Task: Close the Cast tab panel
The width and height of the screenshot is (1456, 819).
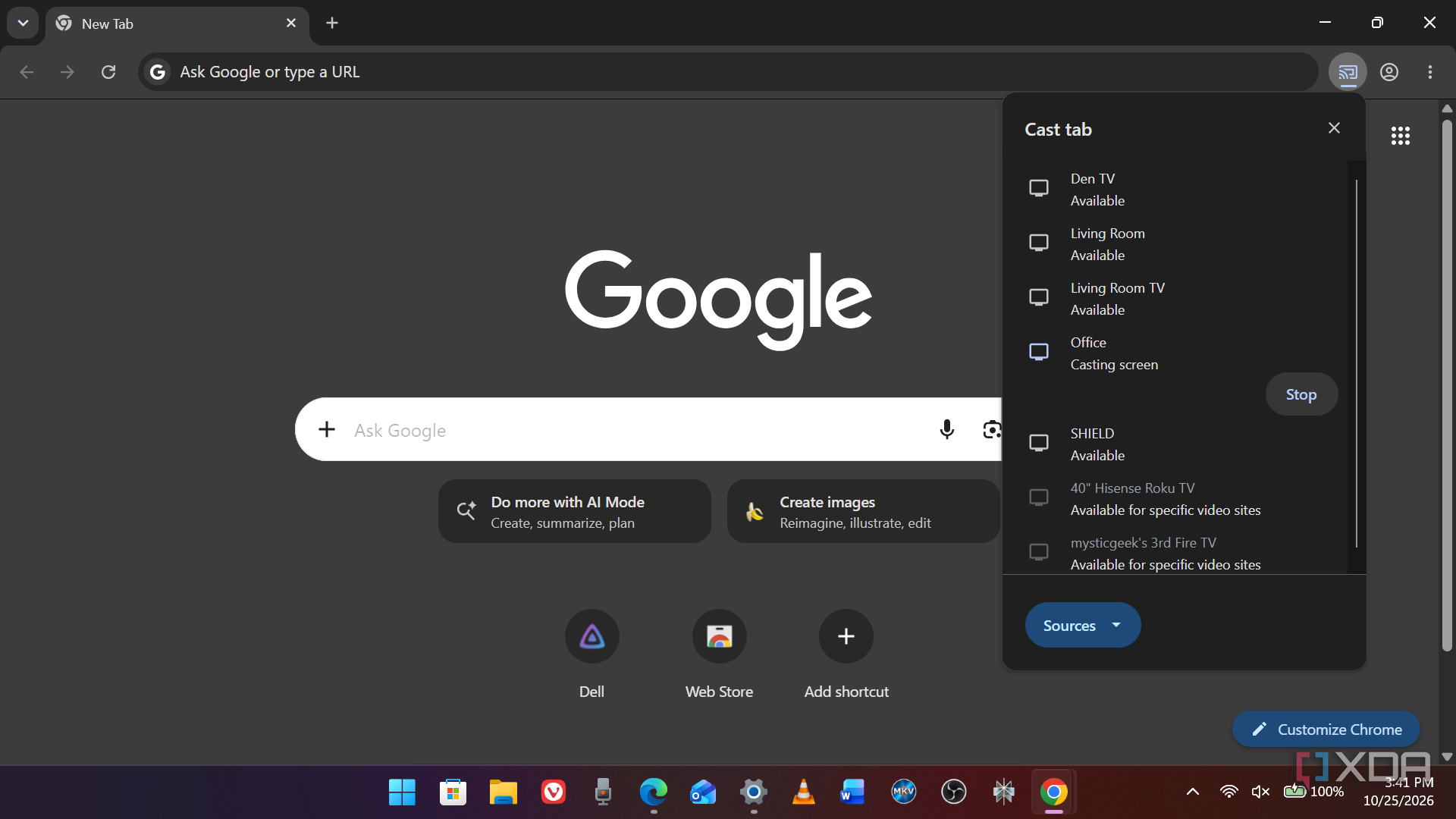Action: pos(1335,128)
